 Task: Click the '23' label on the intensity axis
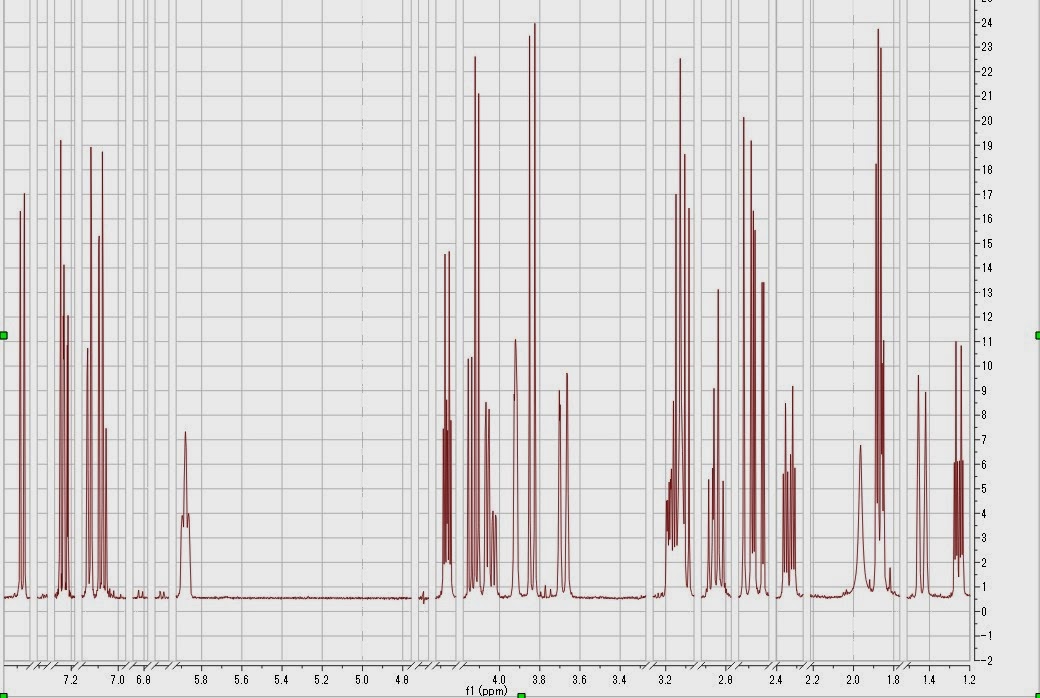[987, 48]
